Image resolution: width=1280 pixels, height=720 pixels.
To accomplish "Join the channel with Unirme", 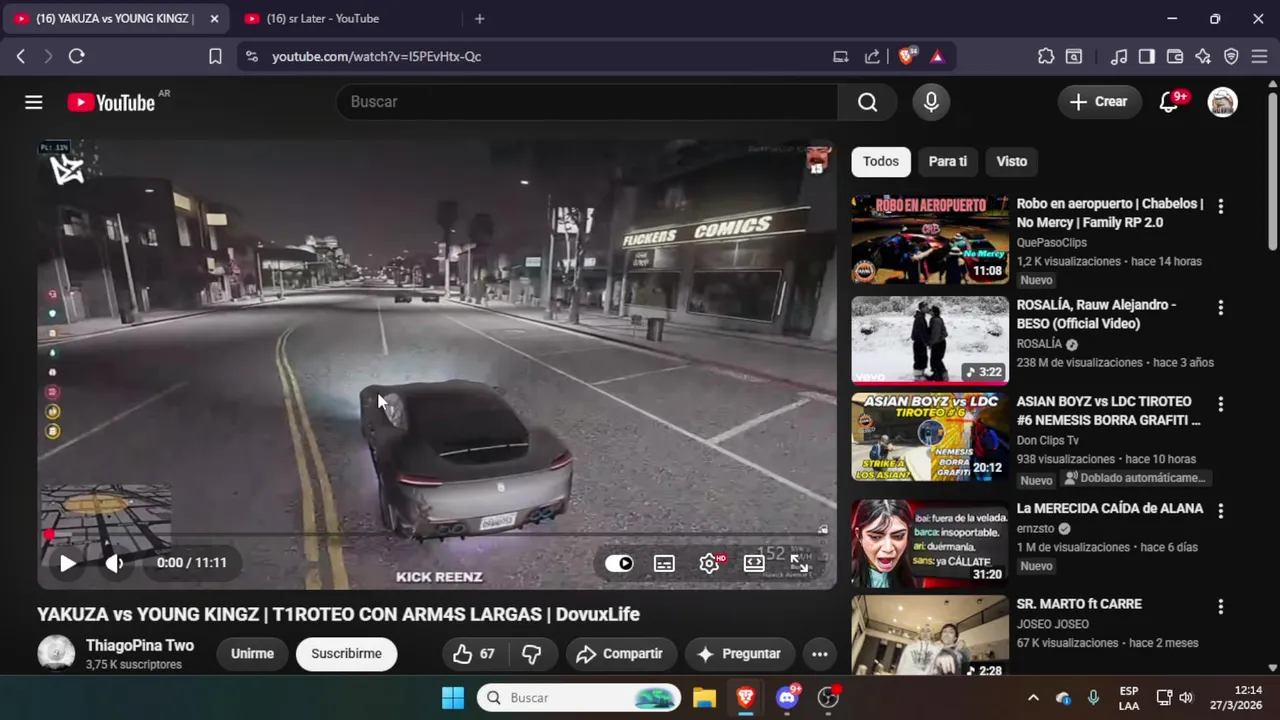I will click(x=252, y=654).
